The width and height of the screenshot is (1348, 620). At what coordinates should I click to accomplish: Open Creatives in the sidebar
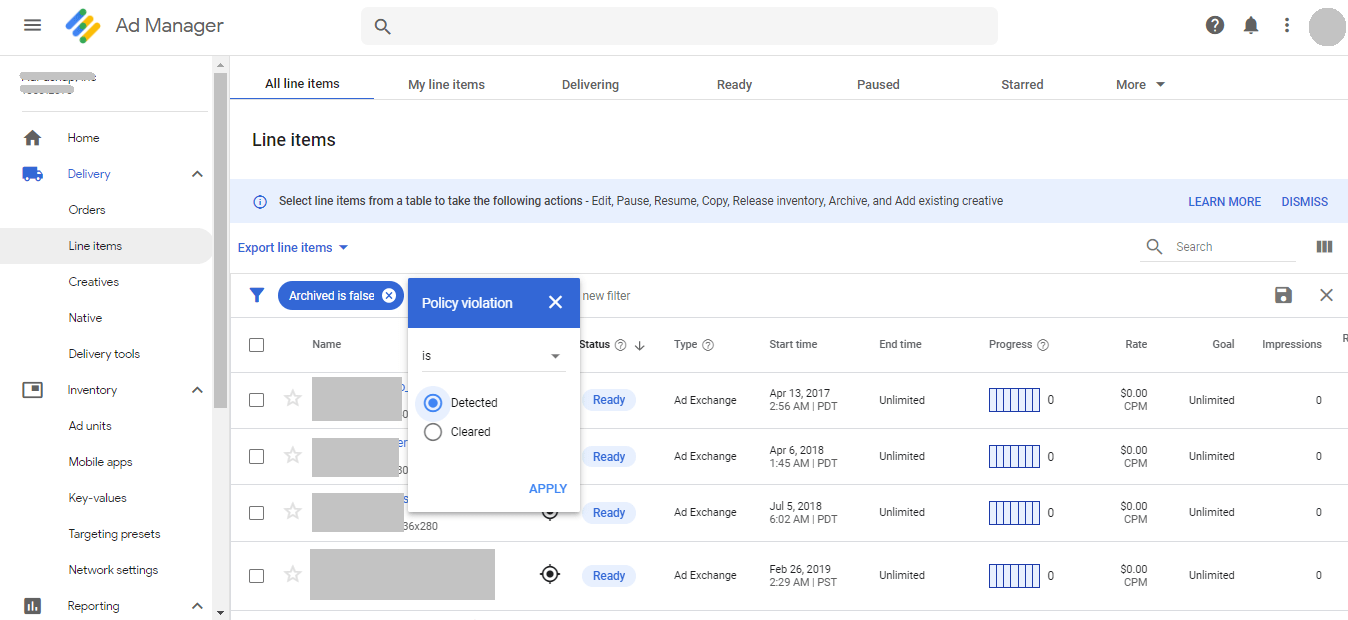(x=94, y=282)
